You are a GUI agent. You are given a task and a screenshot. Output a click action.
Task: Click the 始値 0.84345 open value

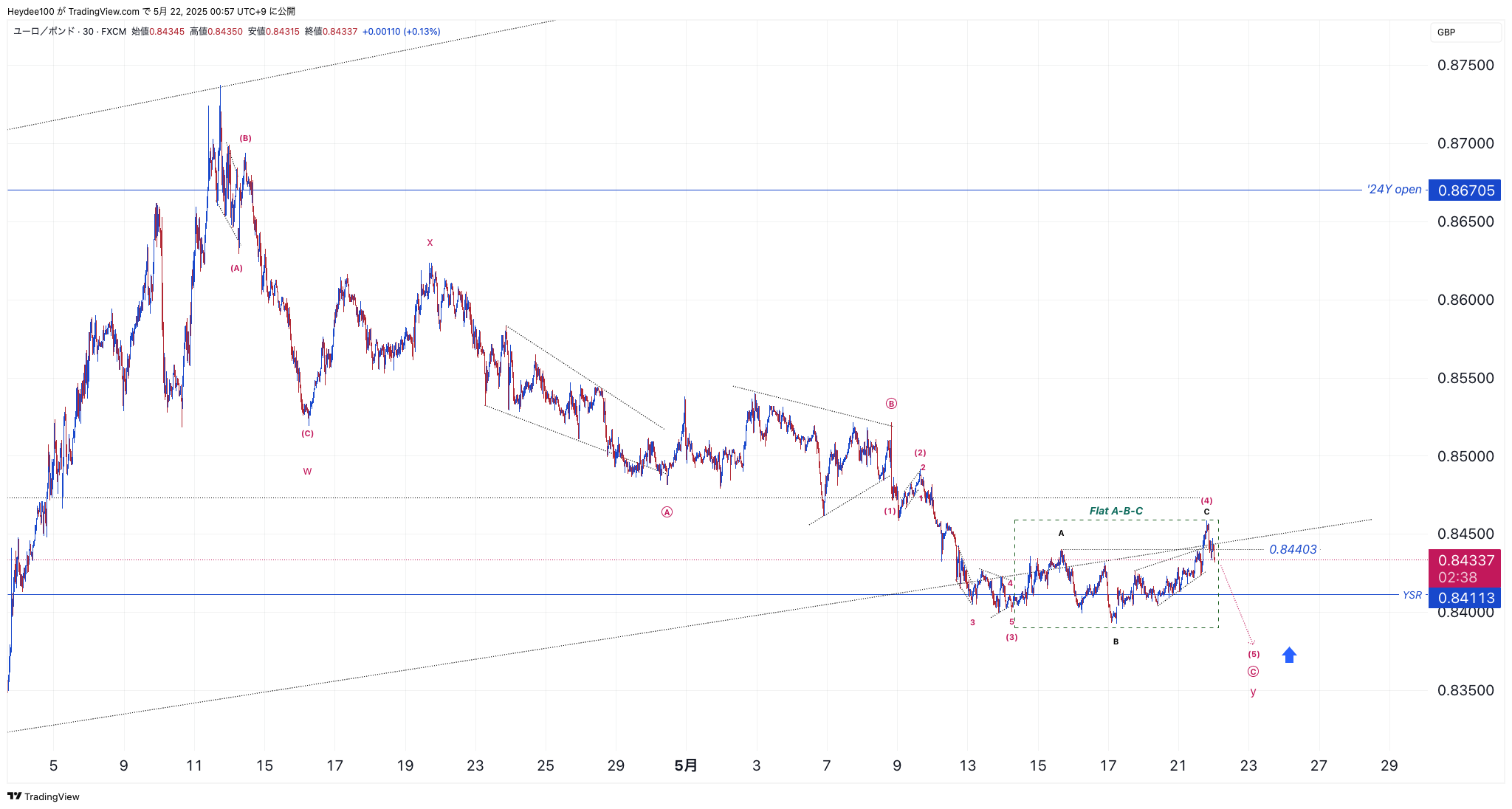(158, 32)
